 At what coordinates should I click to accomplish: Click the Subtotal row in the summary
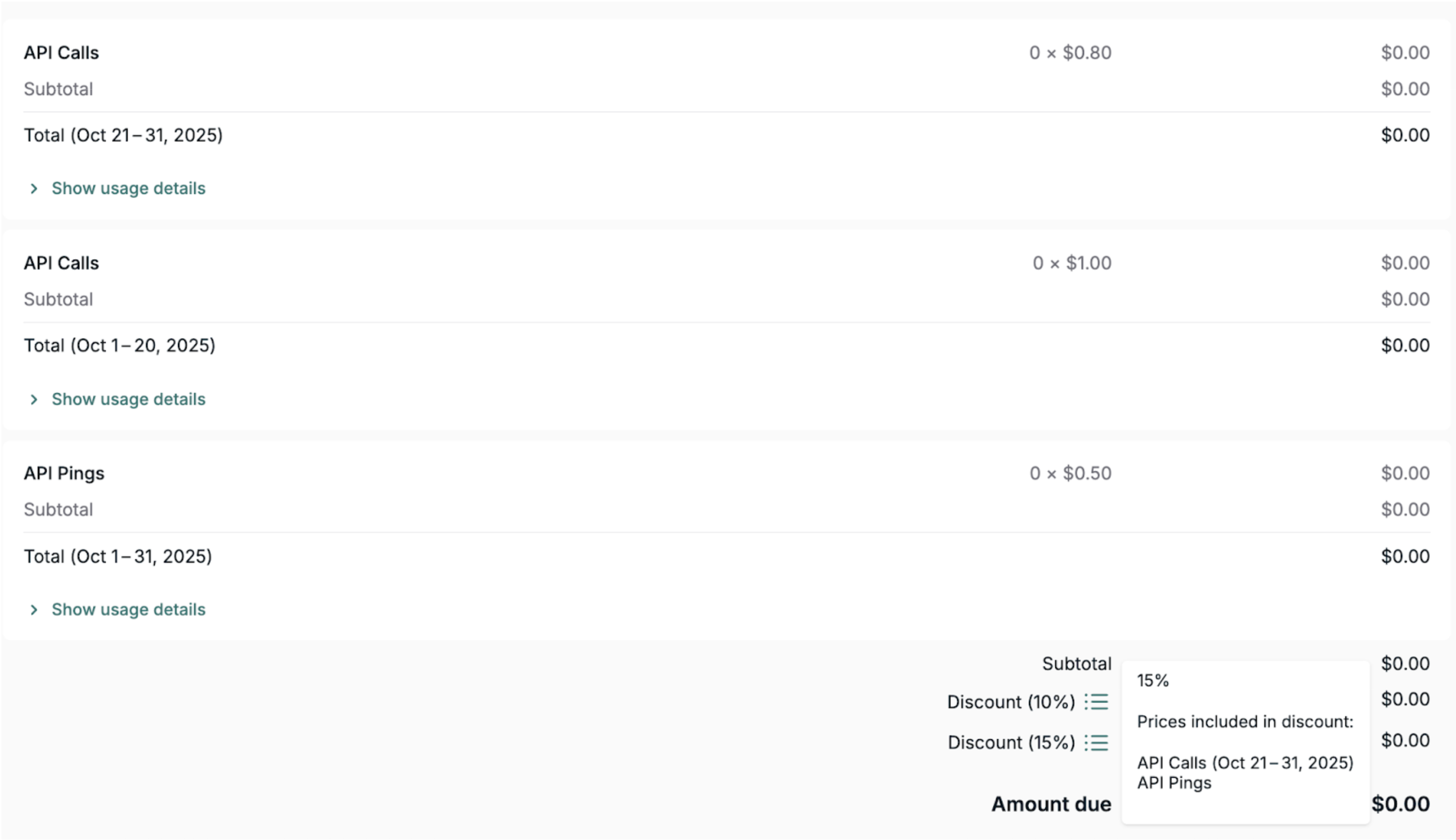1077,663
